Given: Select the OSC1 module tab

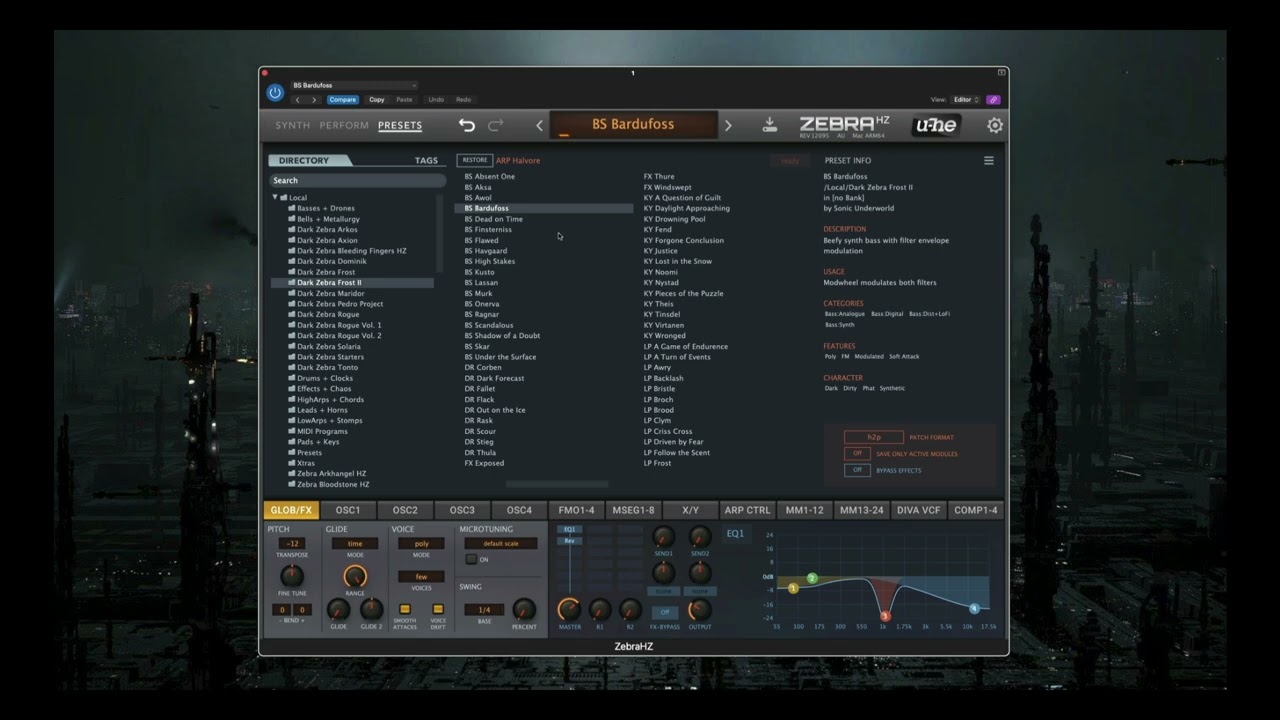Looking at the screenshot, I should 348,510.
